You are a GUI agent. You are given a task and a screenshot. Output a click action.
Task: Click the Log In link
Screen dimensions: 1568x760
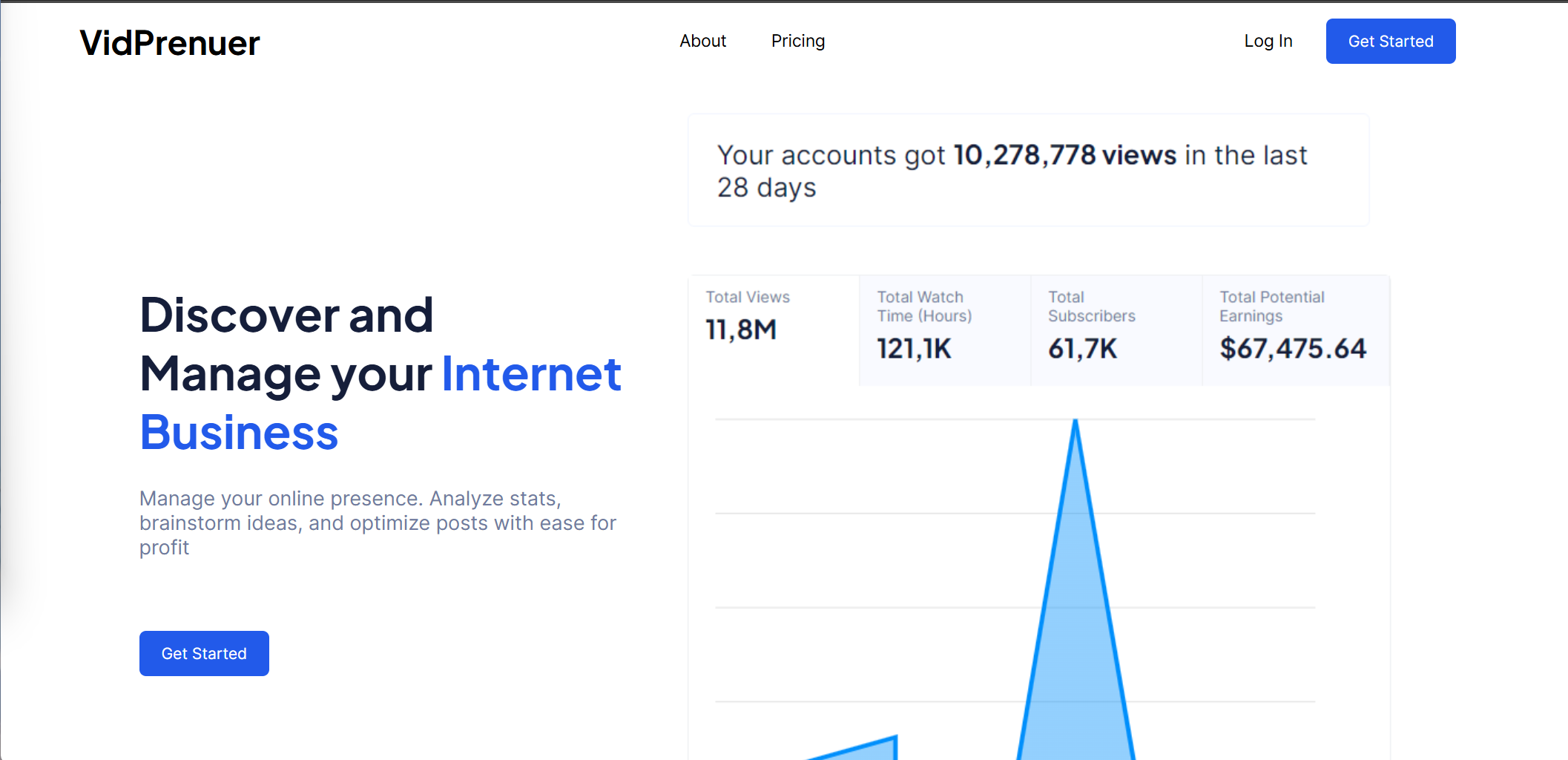tap(1268, 41)
